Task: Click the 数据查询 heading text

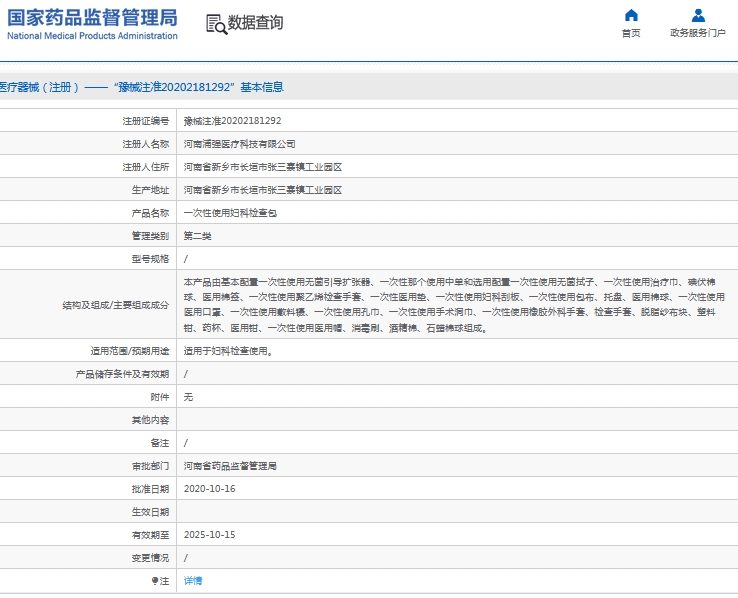Action: click(255, 22)
